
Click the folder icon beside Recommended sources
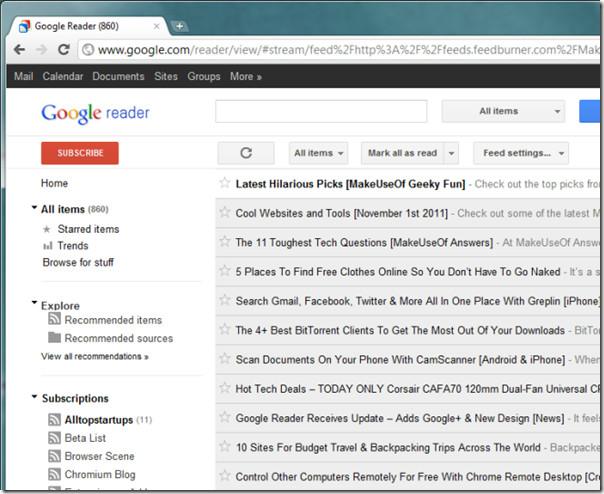click(54, 337)
